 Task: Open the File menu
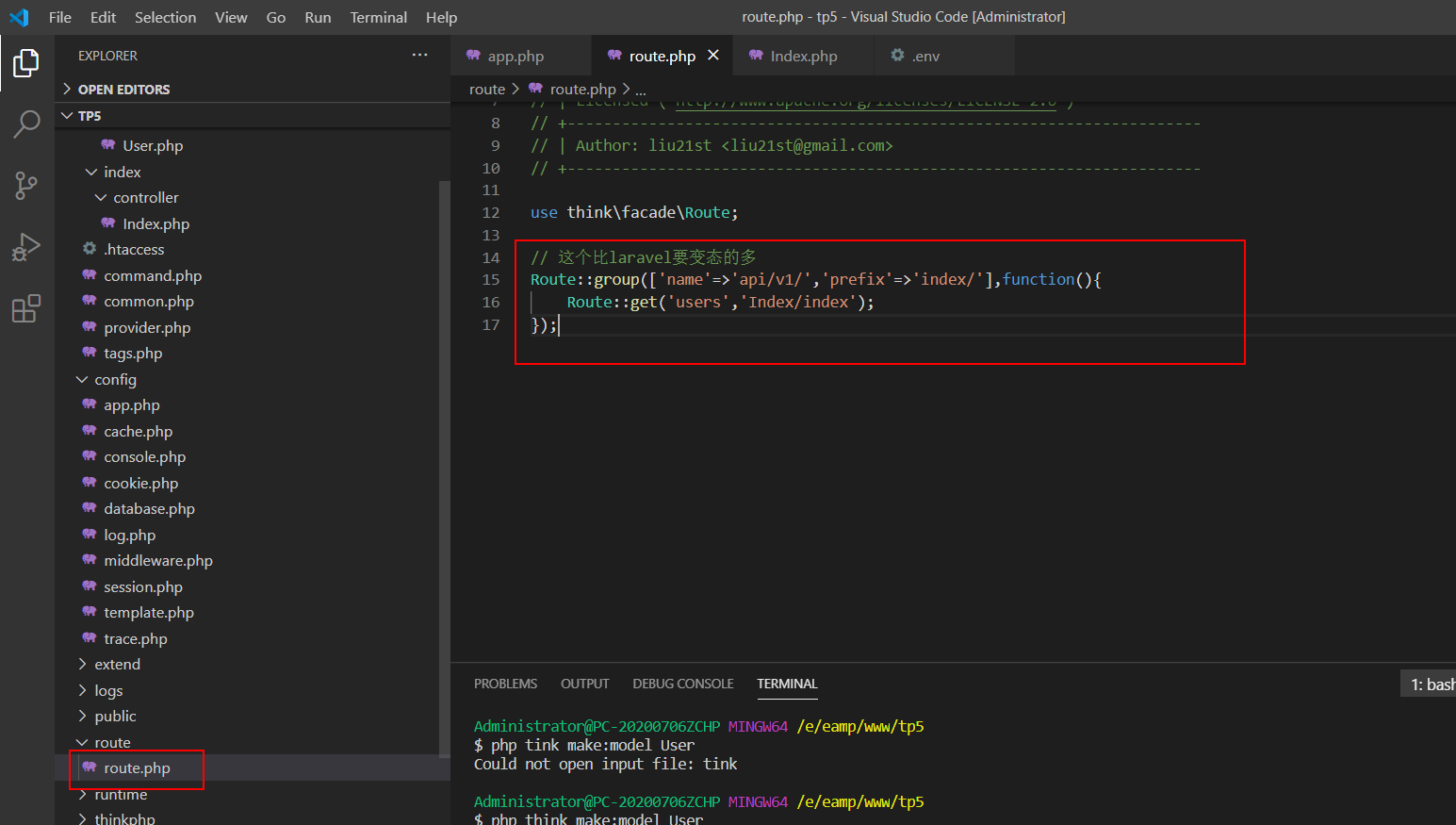tap(60, 17)
